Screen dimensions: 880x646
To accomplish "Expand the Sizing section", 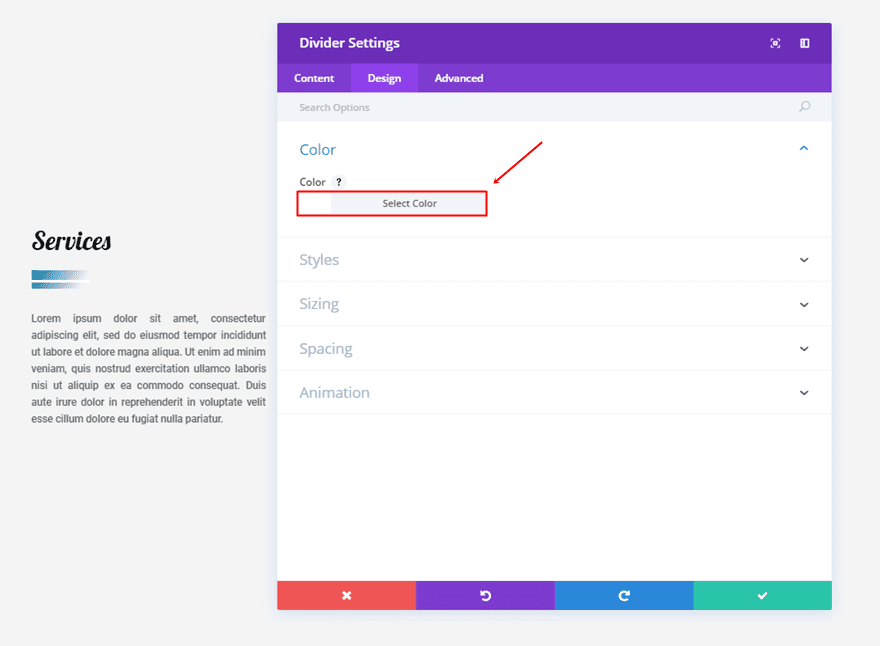I will 554,304.
